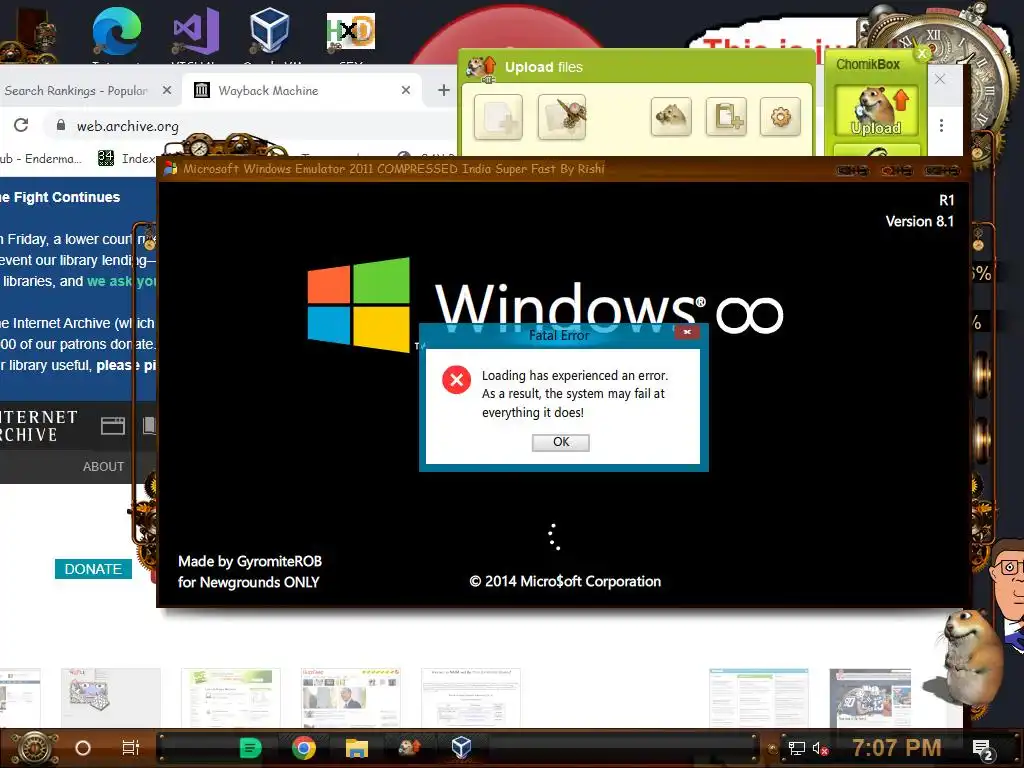Click the hamster icon in the Upload files toolbar

671,118
